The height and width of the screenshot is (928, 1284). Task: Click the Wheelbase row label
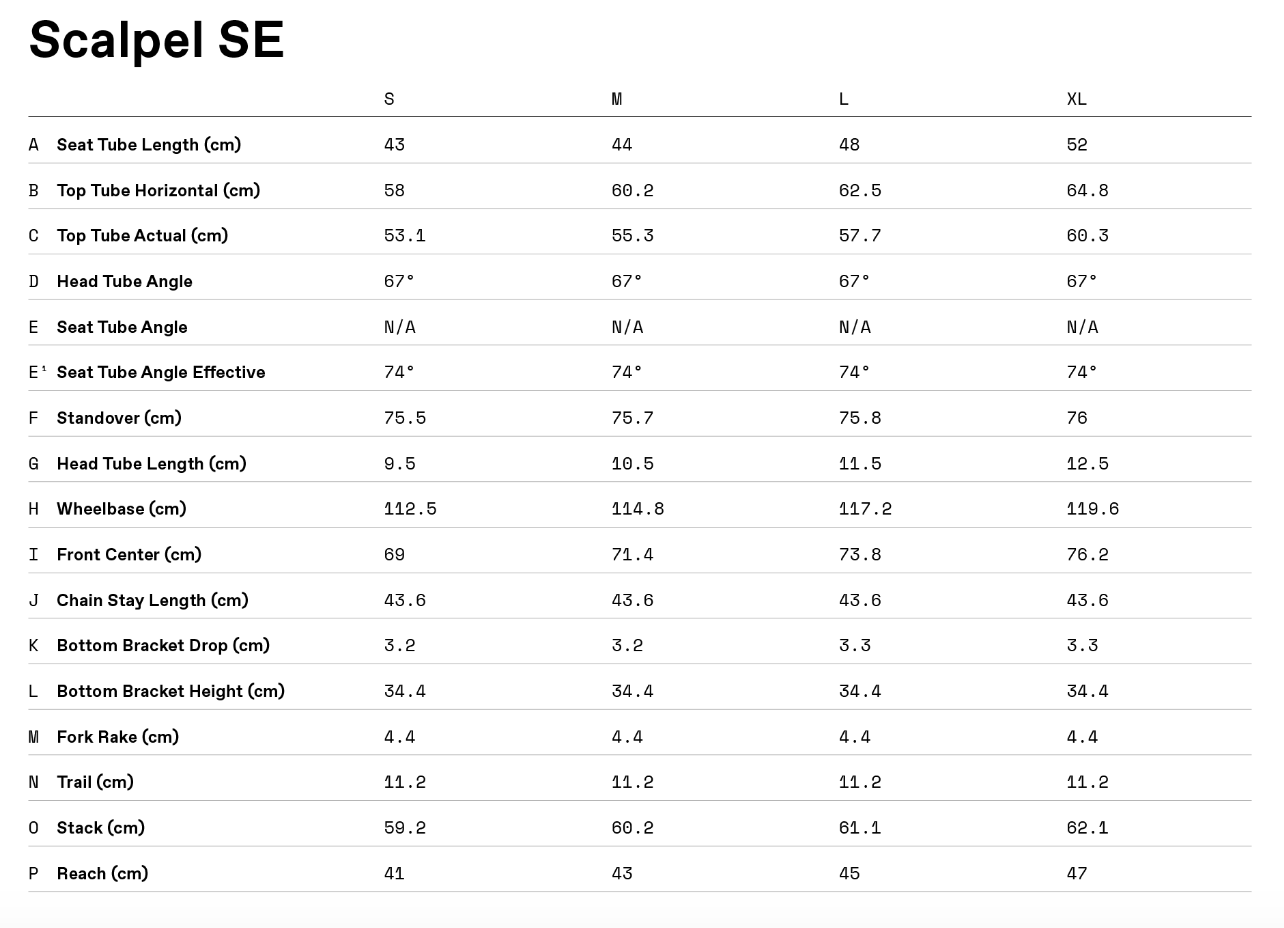coord(121,509)
